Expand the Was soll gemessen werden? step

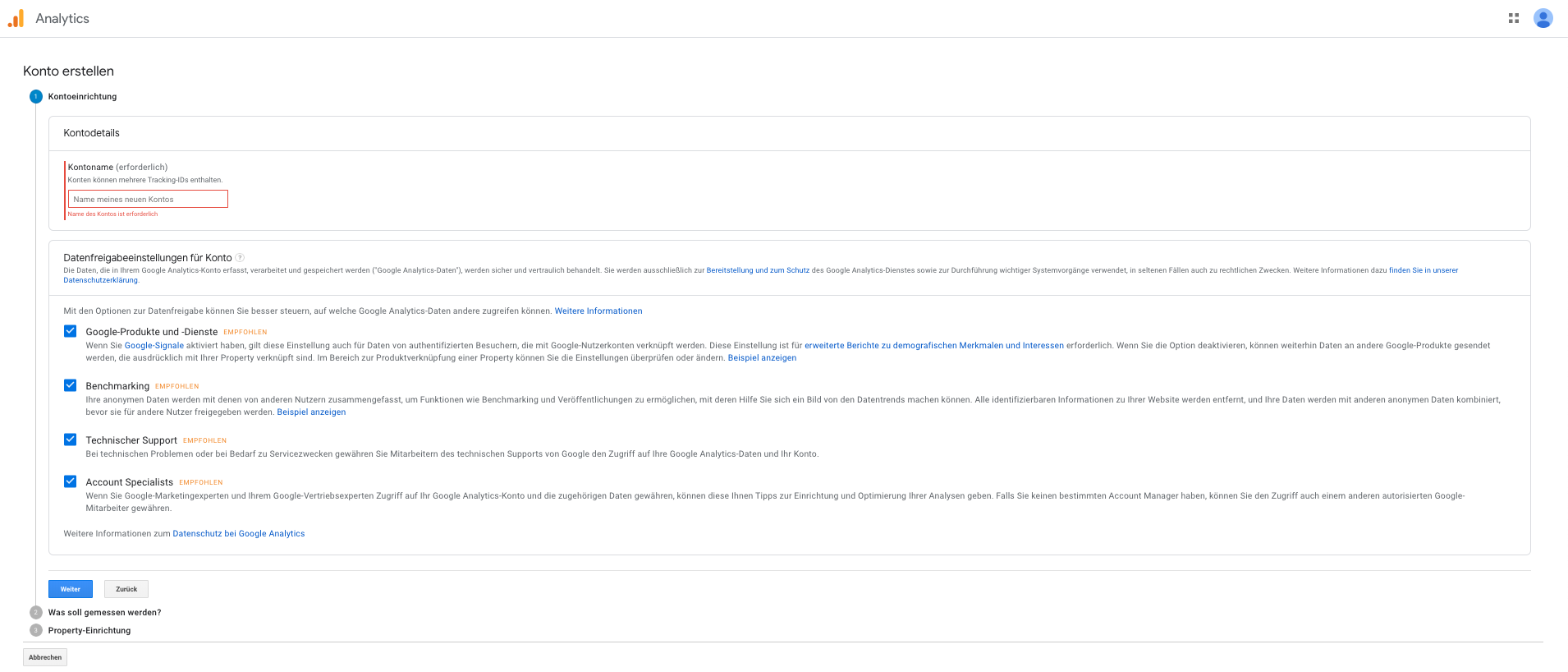pos(105,613)
